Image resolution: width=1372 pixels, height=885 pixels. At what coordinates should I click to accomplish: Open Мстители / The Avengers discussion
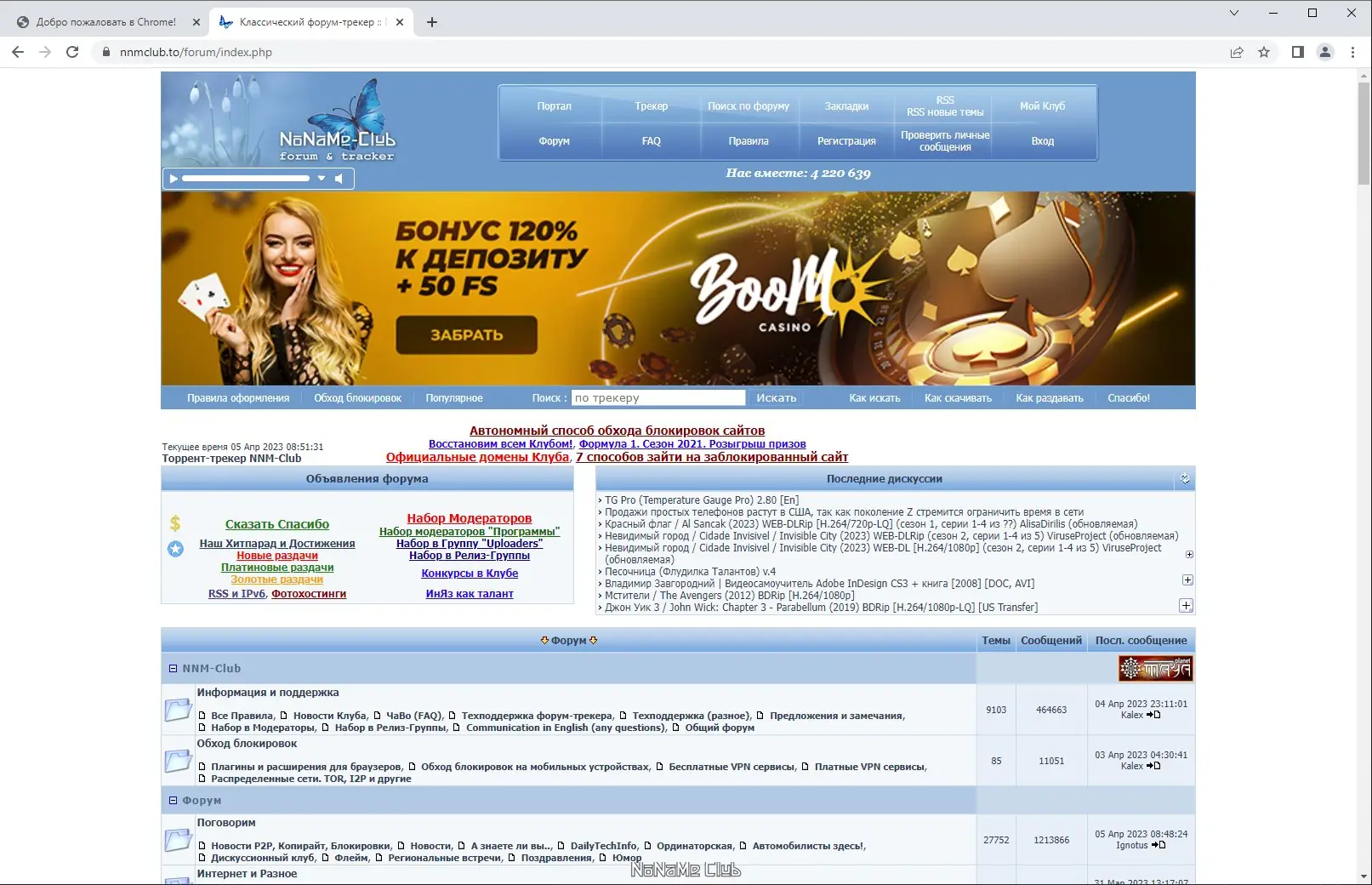pyautogui.click(x=730, y=596)
